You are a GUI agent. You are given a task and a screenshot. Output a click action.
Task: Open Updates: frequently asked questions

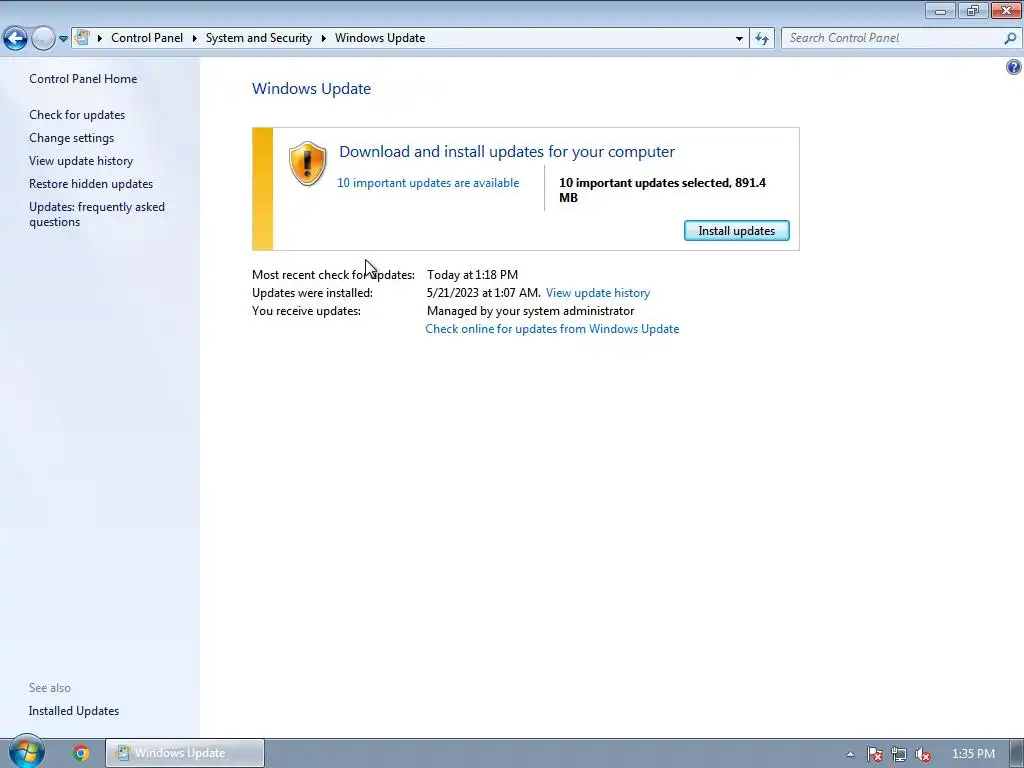coord(97,214)
